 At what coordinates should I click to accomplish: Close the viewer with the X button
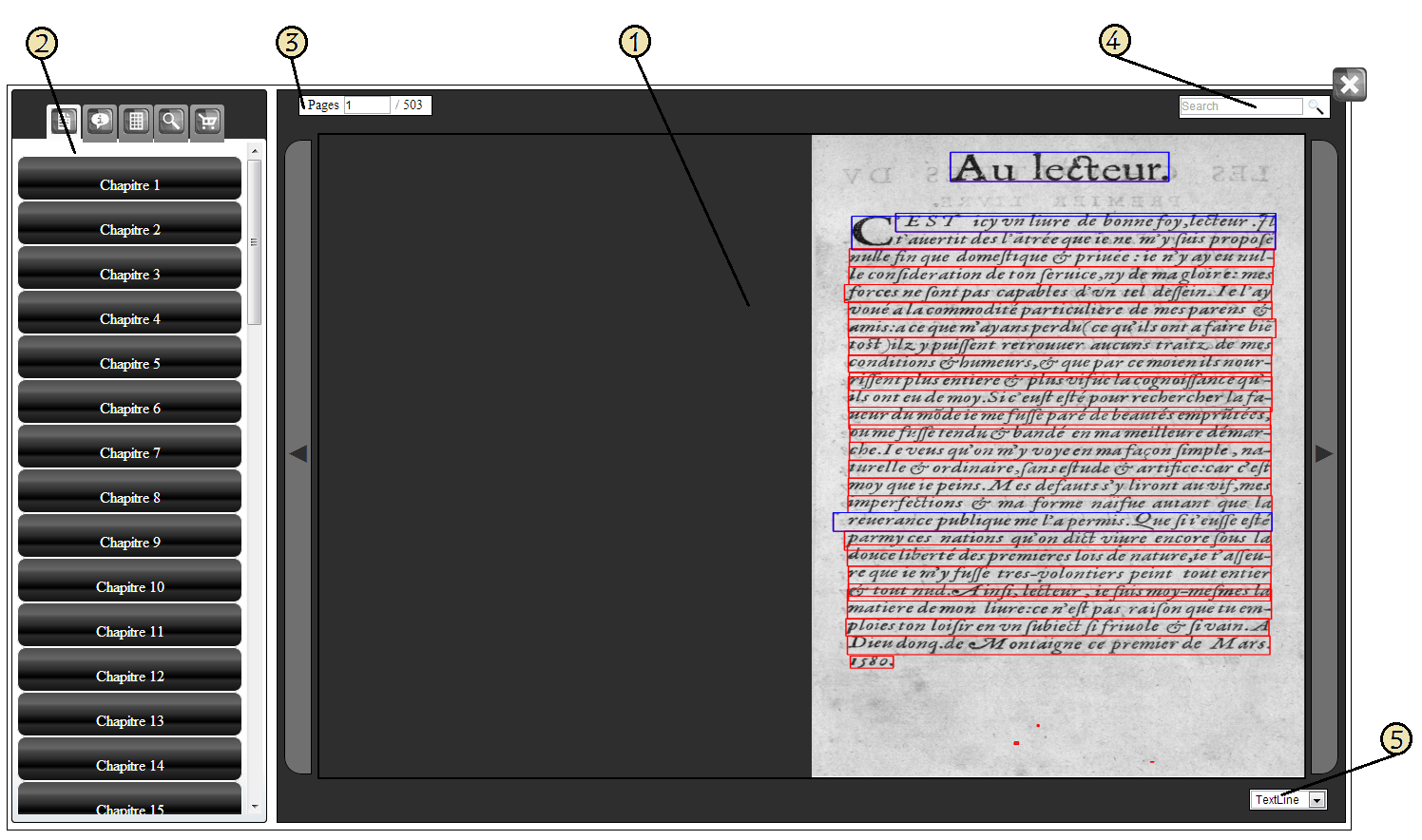coord(1349,85)
